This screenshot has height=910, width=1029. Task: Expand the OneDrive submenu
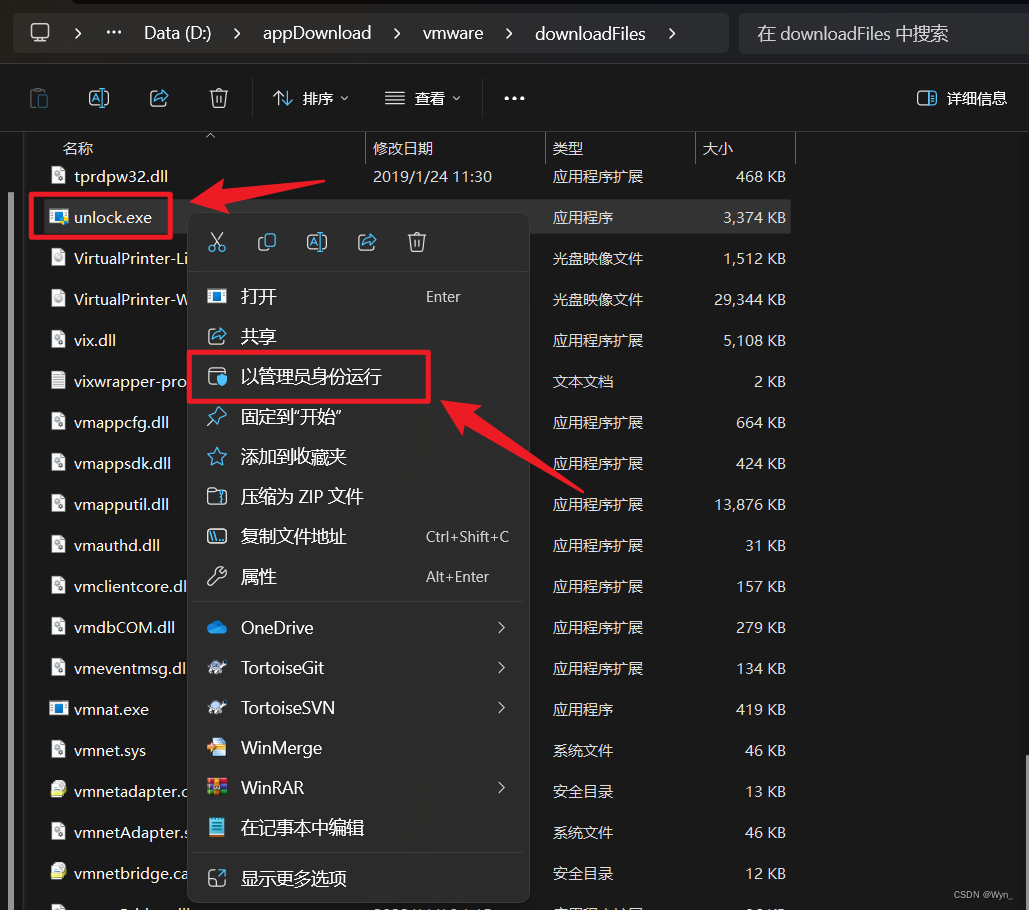pos(501,628)
